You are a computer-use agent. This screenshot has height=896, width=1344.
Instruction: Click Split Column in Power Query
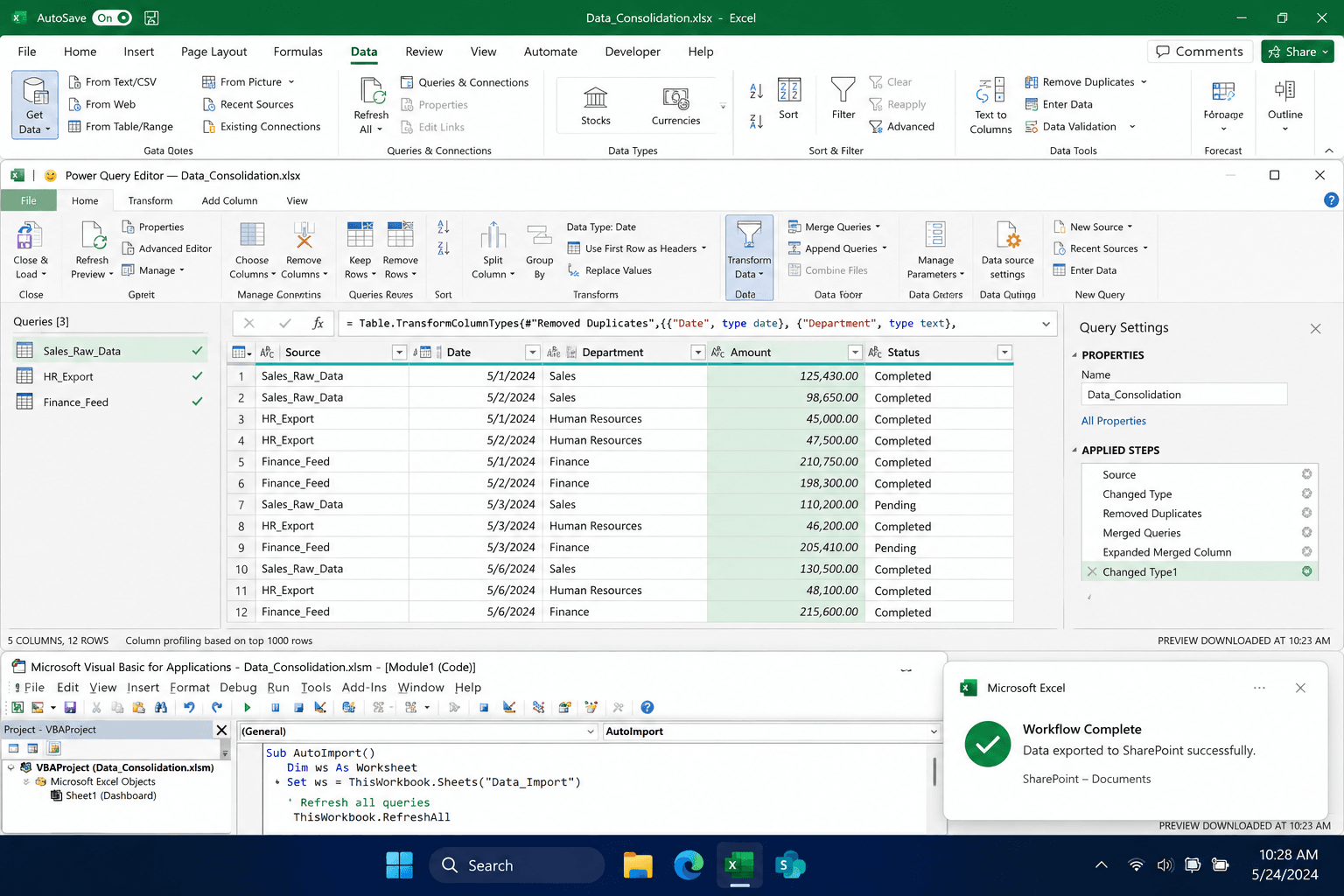pyautogui.click(x=493, y=250)
